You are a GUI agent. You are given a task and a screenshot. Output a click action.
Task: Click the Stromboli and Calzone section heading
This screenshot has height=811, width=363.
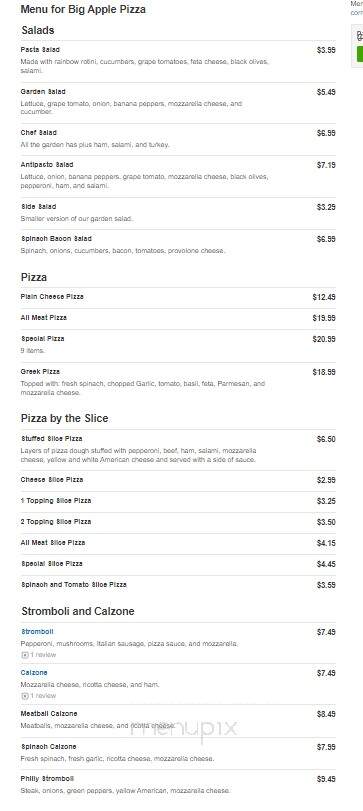[78, 611]
